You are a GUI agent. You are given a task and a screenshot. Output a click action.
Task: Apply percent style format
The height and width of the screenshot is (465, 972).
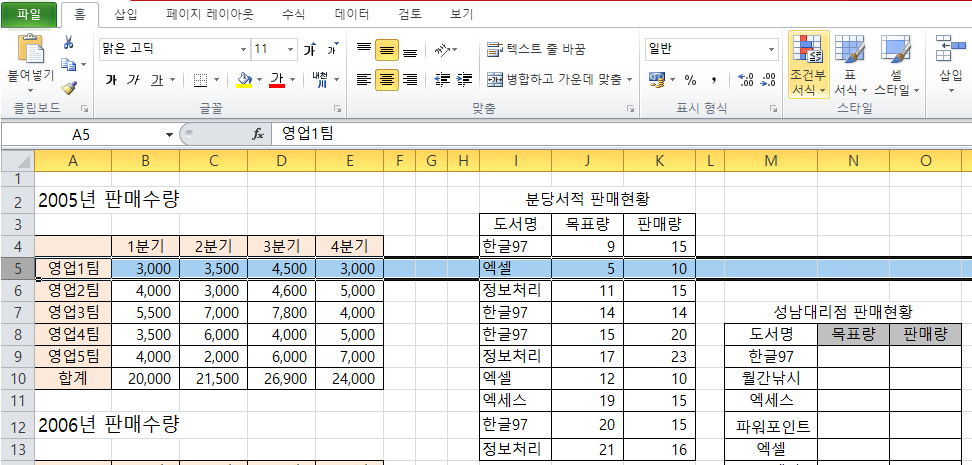690,80
